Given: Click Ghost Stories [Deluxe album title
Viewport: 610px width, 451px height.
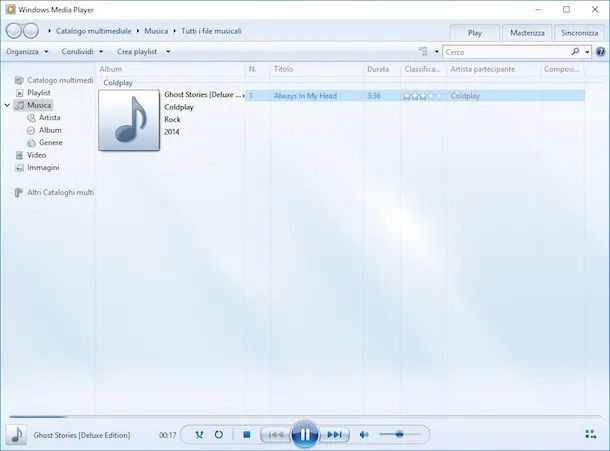Looking at the screenshot, I should pyautogui.click(x=203, y=95).
